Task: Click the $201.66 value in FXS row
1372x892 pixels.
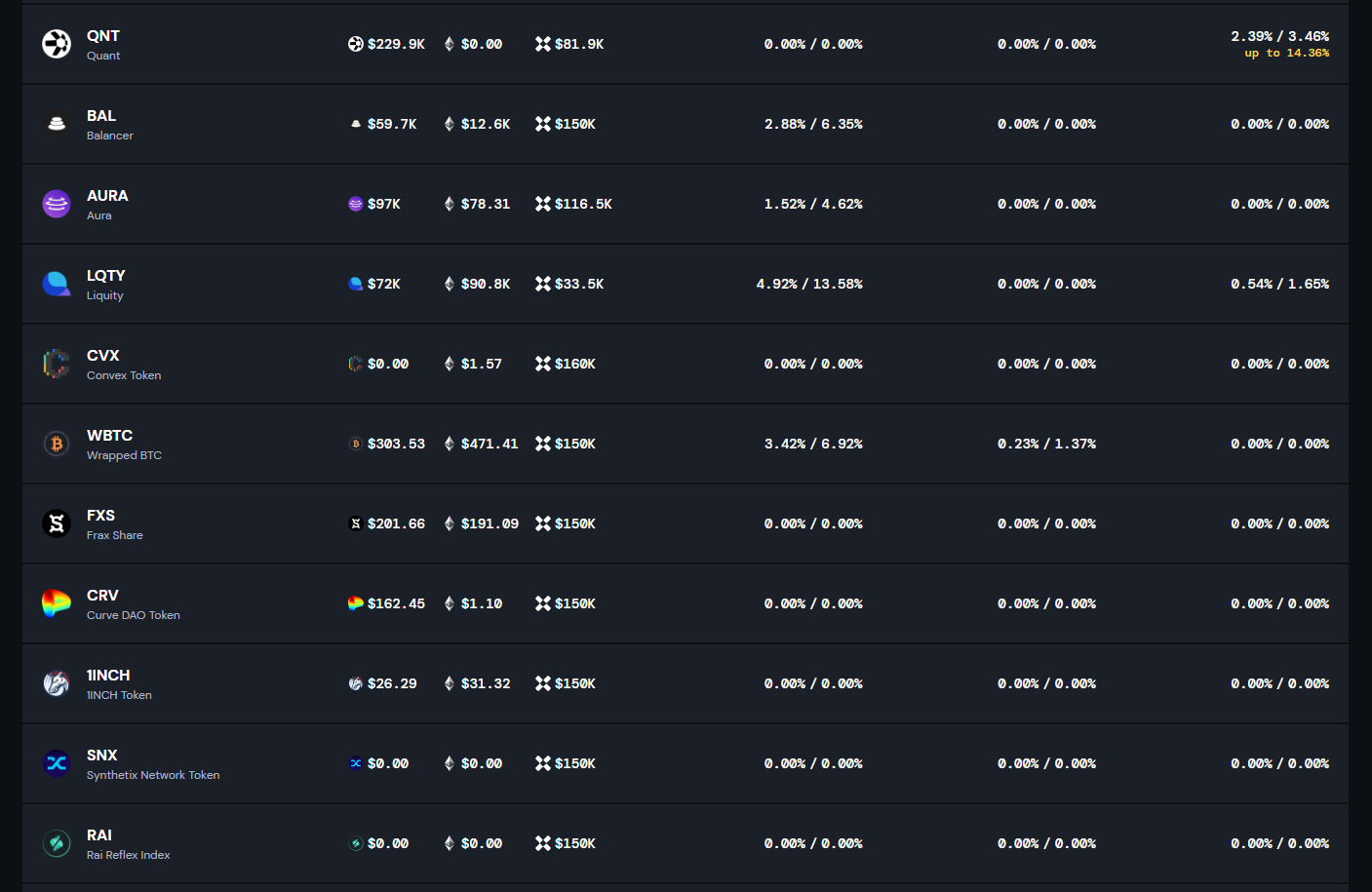Action: pos(396,524)
